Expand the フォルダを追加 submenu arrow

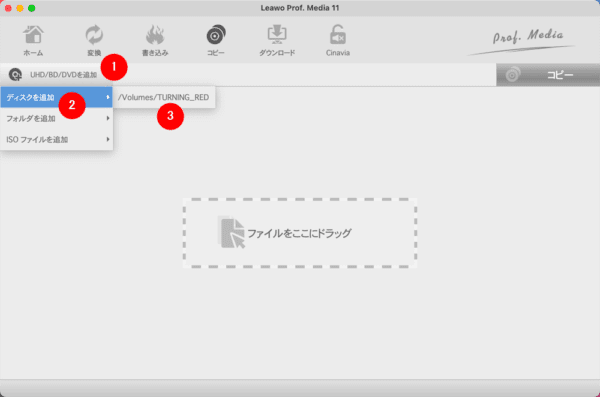(x=108, y=118)
